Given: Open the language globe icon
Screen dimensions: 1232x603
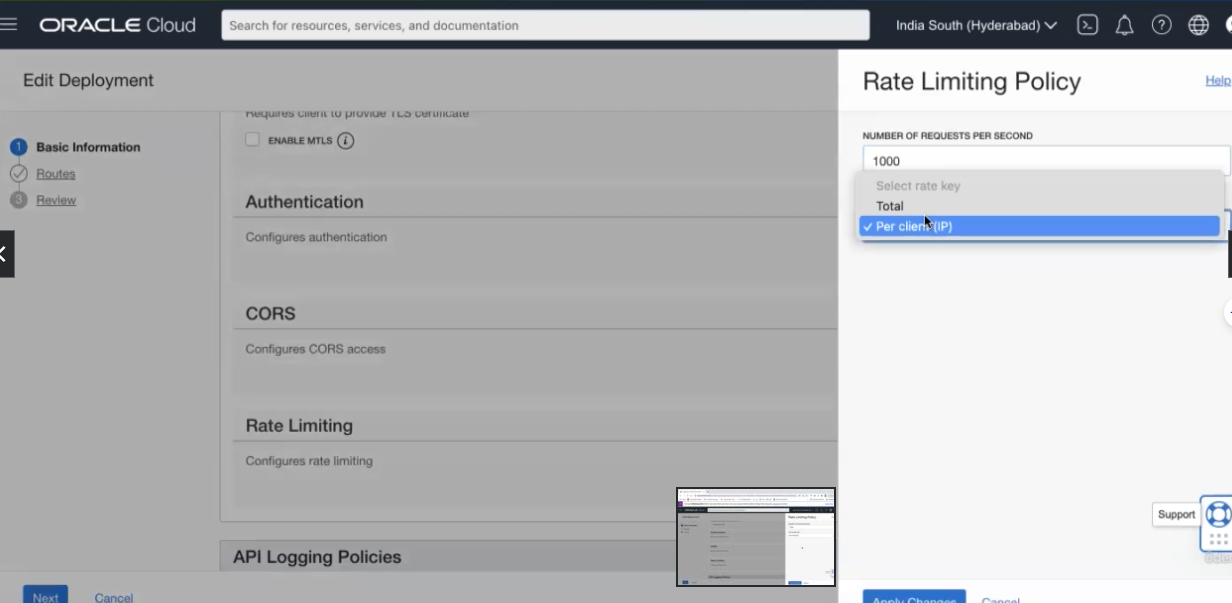Looking at the screenshot, I should [x=1198, y=25].
